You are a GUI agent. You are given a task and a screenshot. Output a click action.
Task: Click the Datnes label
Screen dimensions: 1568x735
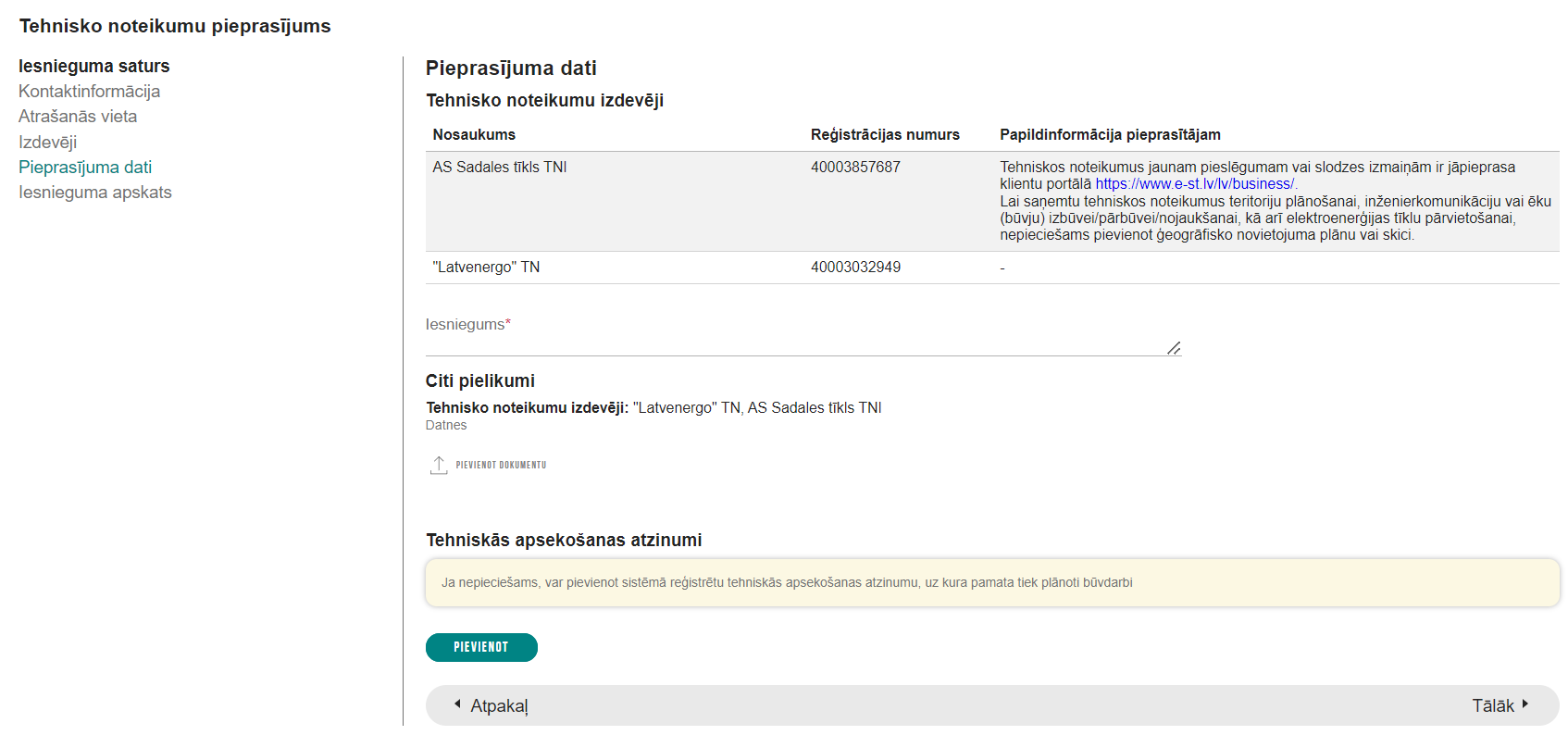click(446, 425)
